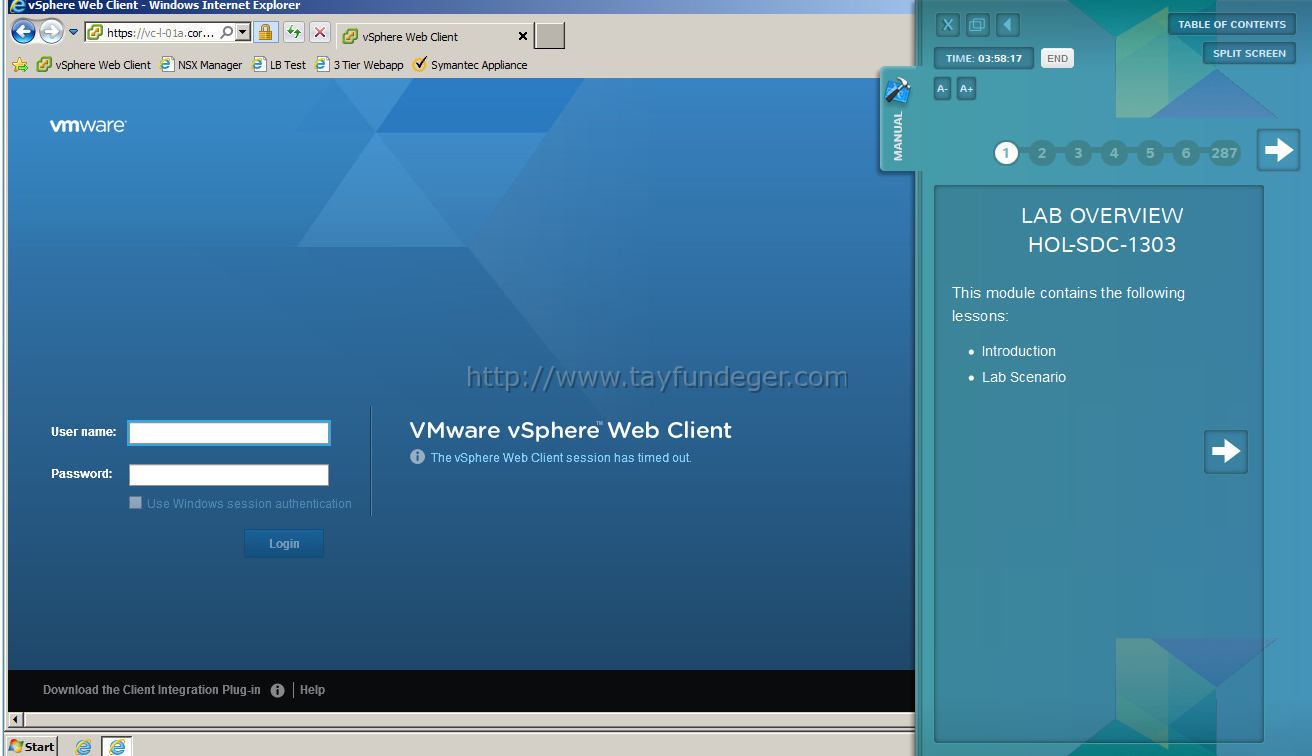
Task: Jump to manual page 6
Action: point(1186,153)
